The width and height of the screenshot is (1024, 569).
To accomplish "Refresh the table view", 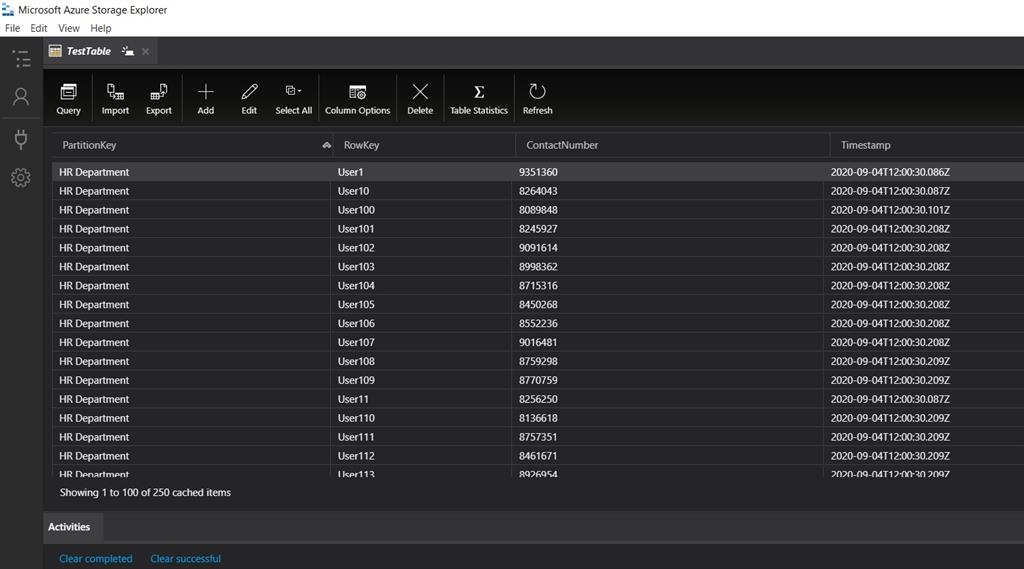I will point(537,99).
